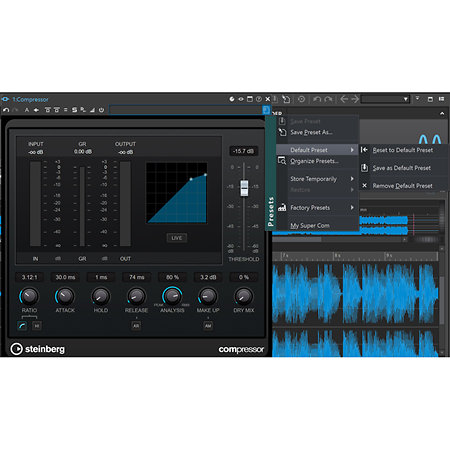Screen dimensions: 450x450
Task: Click the 1 ms hold value
Action: pos(101,277)
